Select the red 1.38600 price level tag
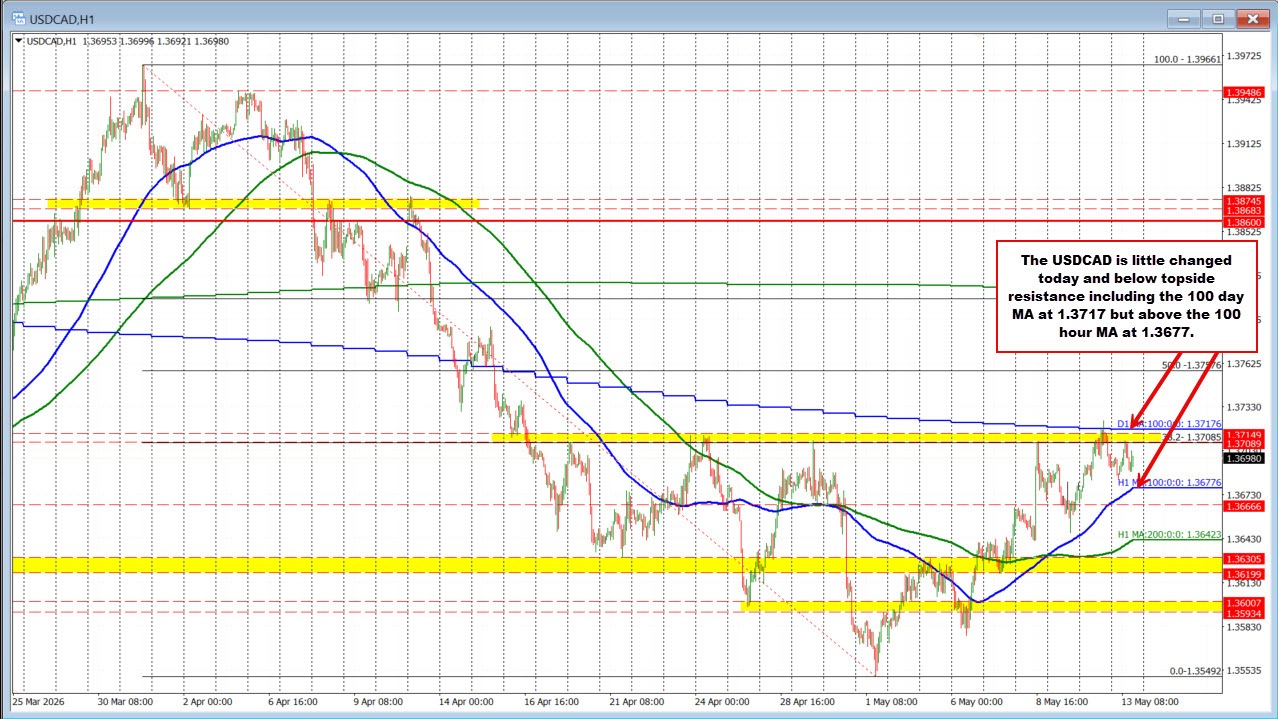Screen dimensions: 1278x719 pyautogui.click(x=1242, y=221)
